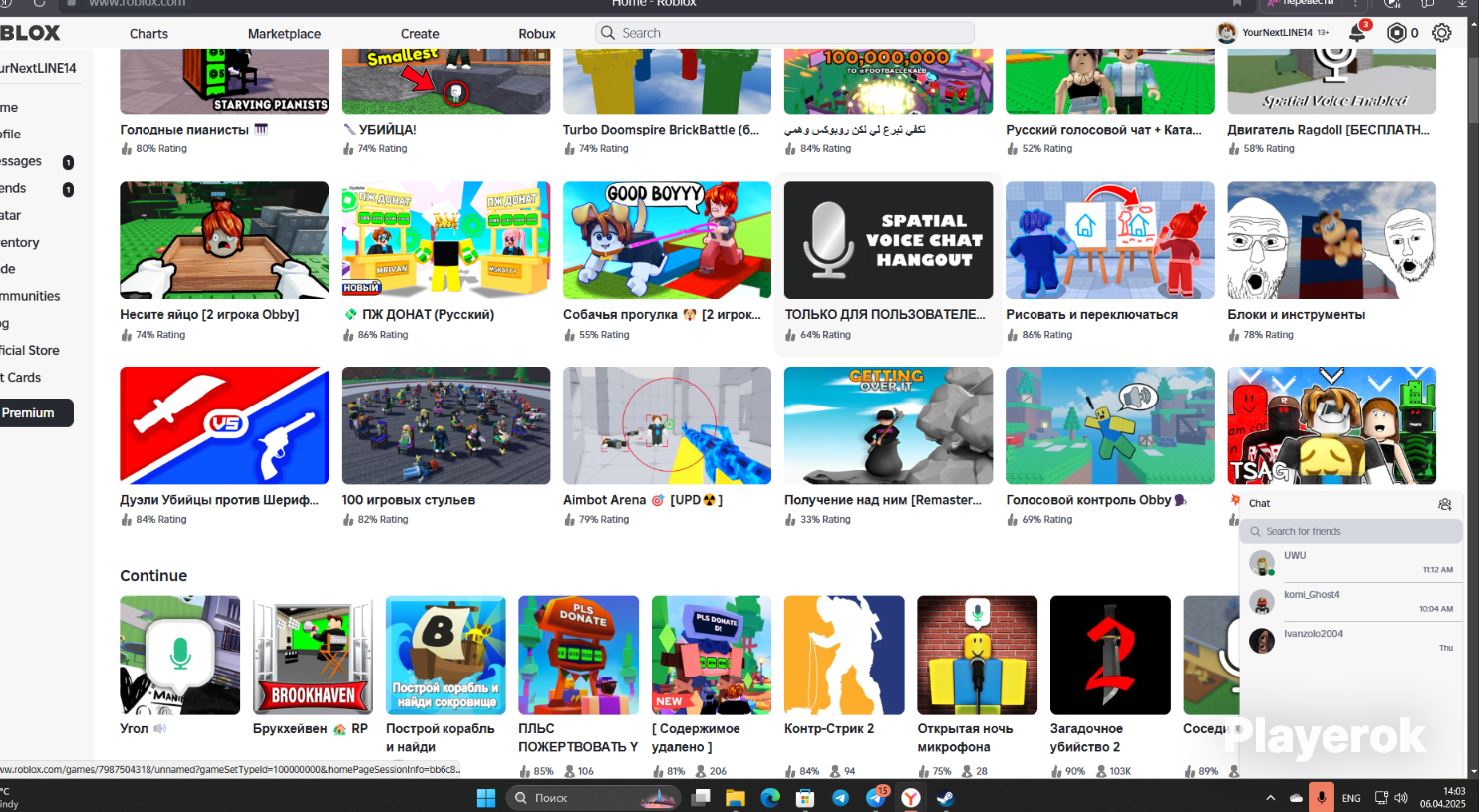Click the magnifier icon in search bar
The image size is (1479, 812).
pyautogui.click(x=607, y=33)
